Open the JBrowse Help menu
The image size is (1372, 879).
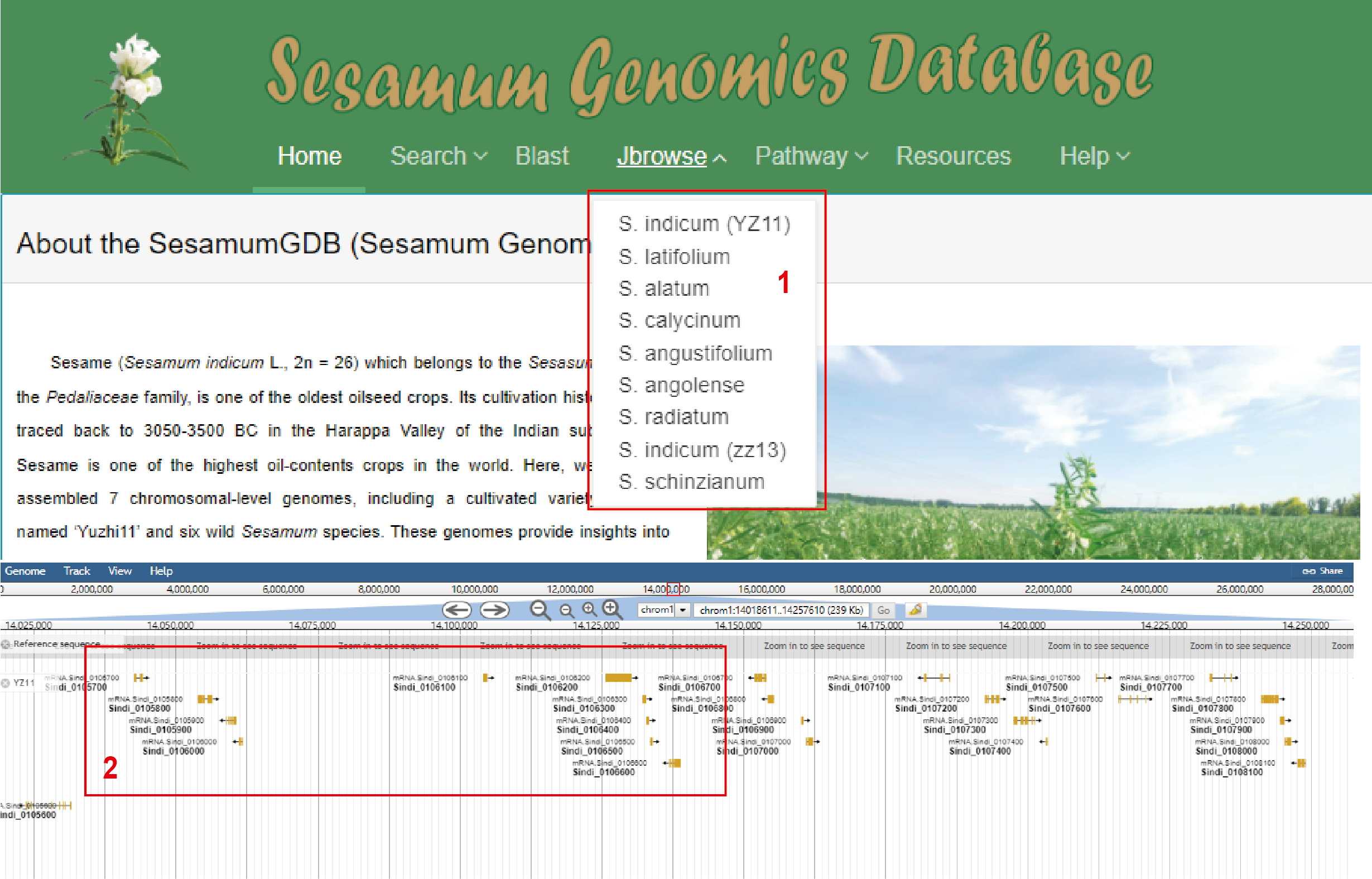tap(161, 571)
